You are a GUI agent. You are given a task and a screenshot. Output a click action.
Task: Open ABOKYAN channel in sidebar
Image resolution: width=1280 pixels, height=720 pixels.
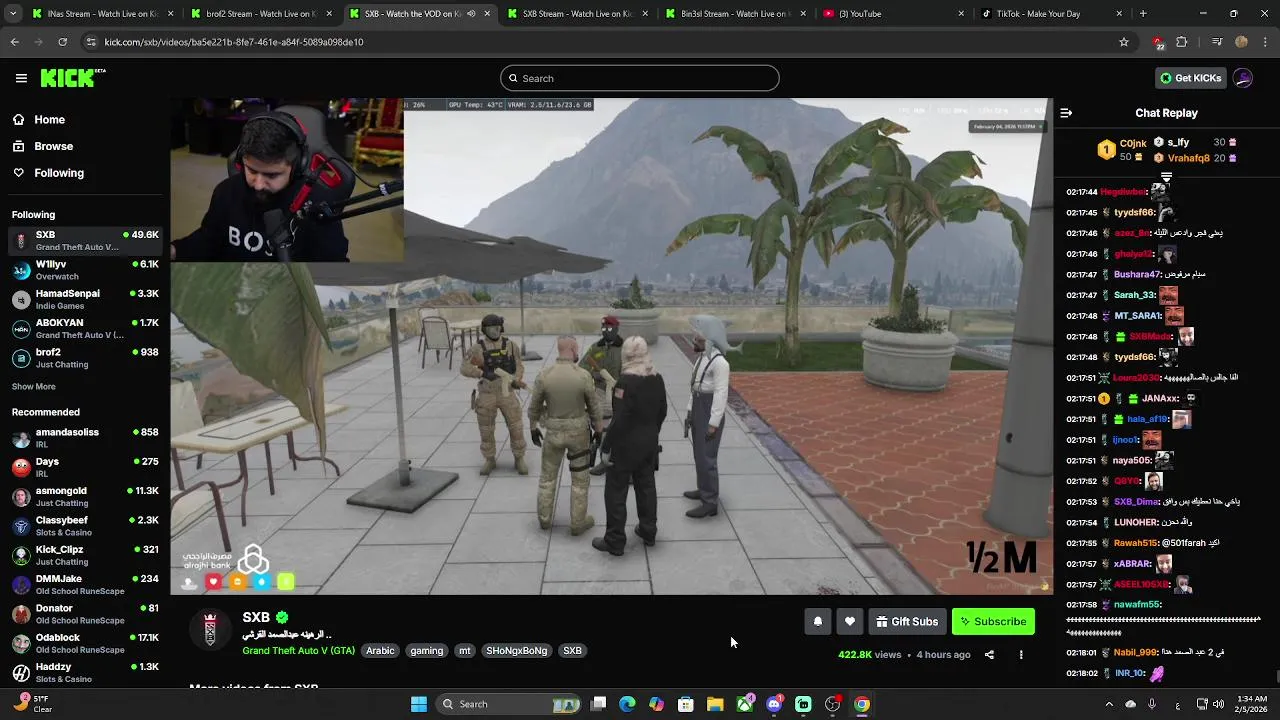pos(85,329)
